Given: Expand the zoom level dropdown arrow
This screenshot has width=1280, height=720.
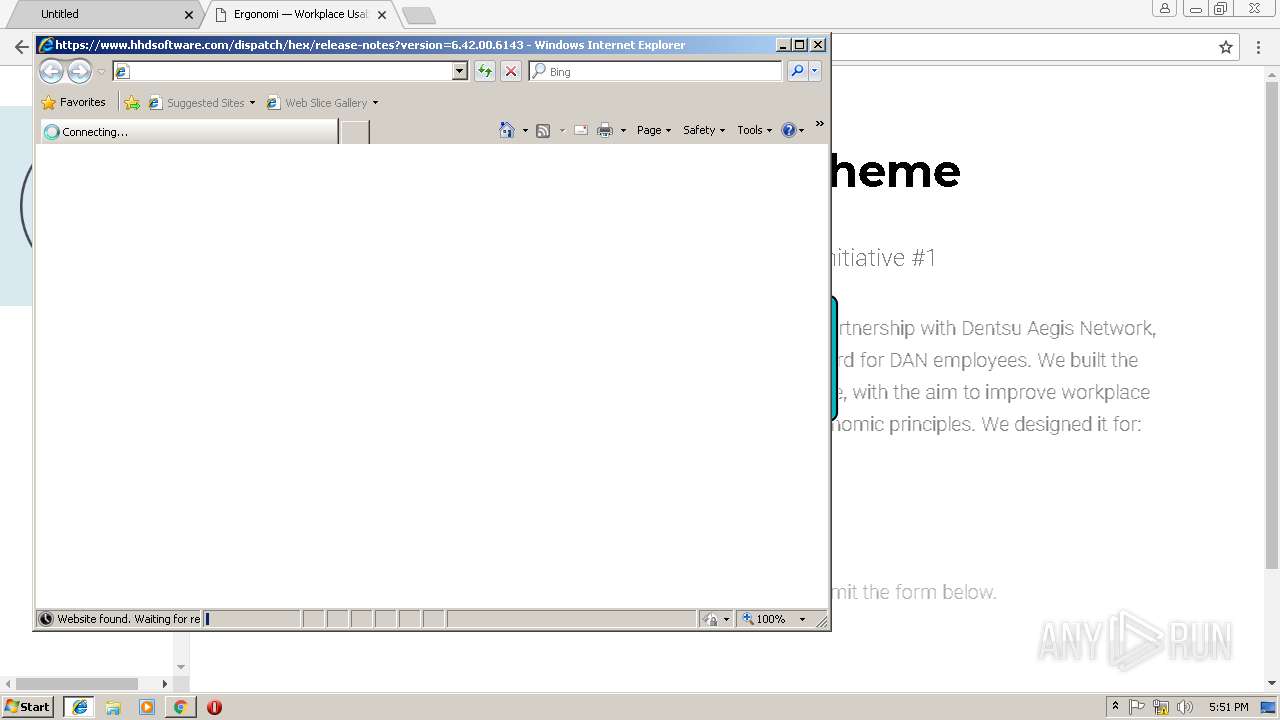Looking at the screenshot, I should click(x=802, y=619).
